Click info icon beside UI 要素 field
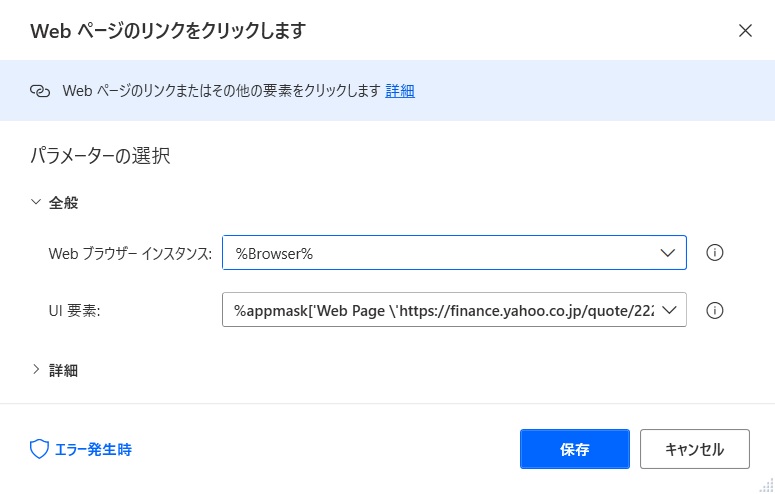The width and height of the screenshot is (775, 494). [x=714, y=311]
